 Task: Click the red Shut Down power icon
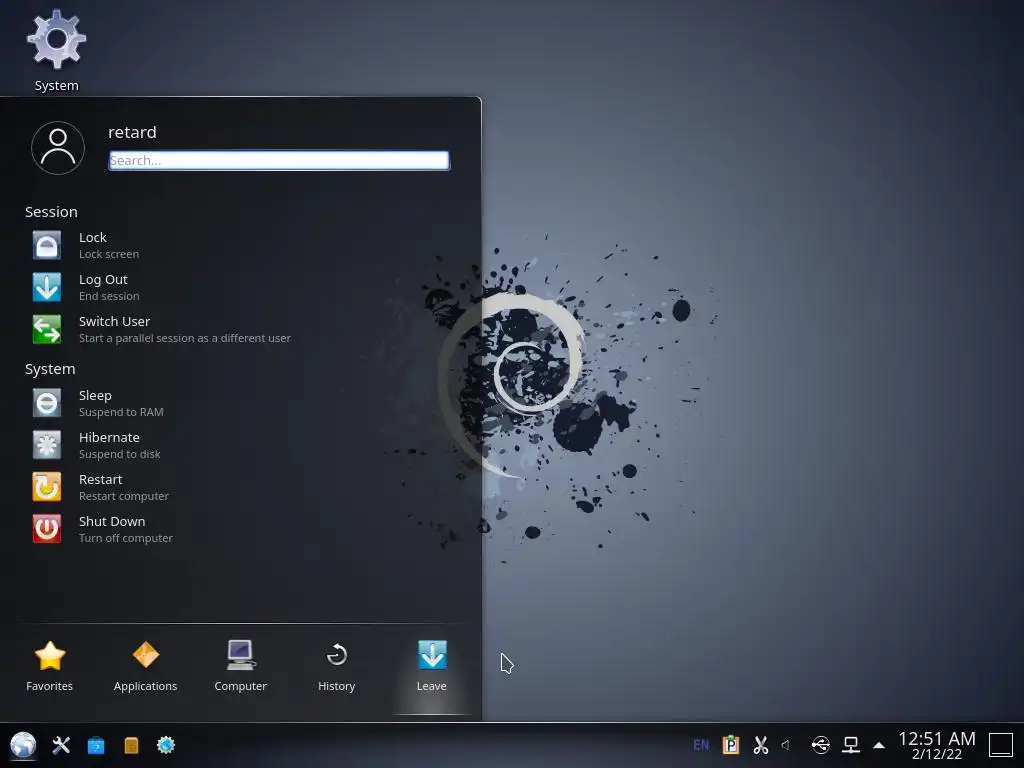46,529
